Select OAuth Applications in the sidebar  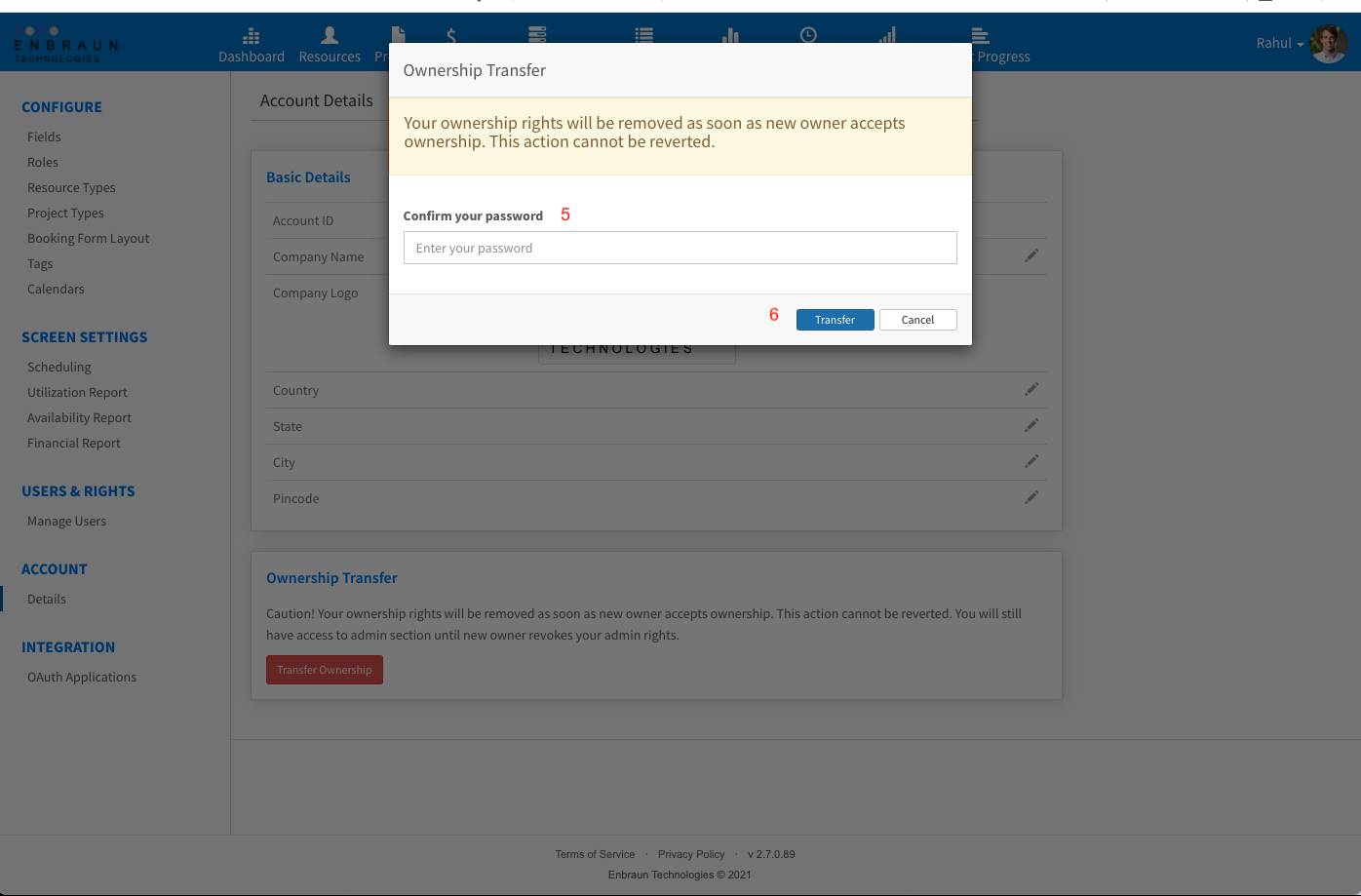(82, 677)
